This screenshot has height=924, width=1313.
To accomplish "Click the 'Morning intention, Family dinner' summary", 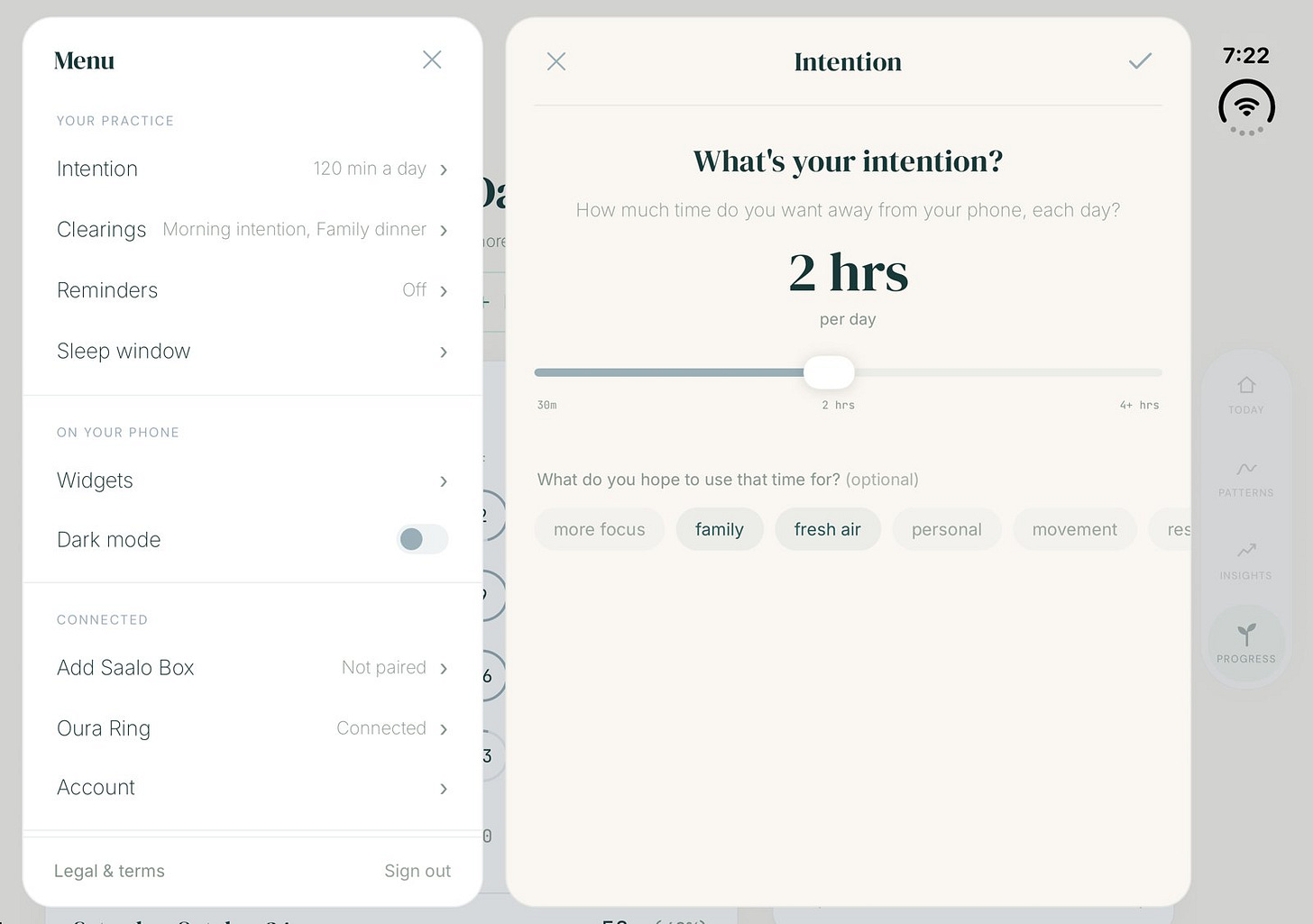I will pos(295,229).
